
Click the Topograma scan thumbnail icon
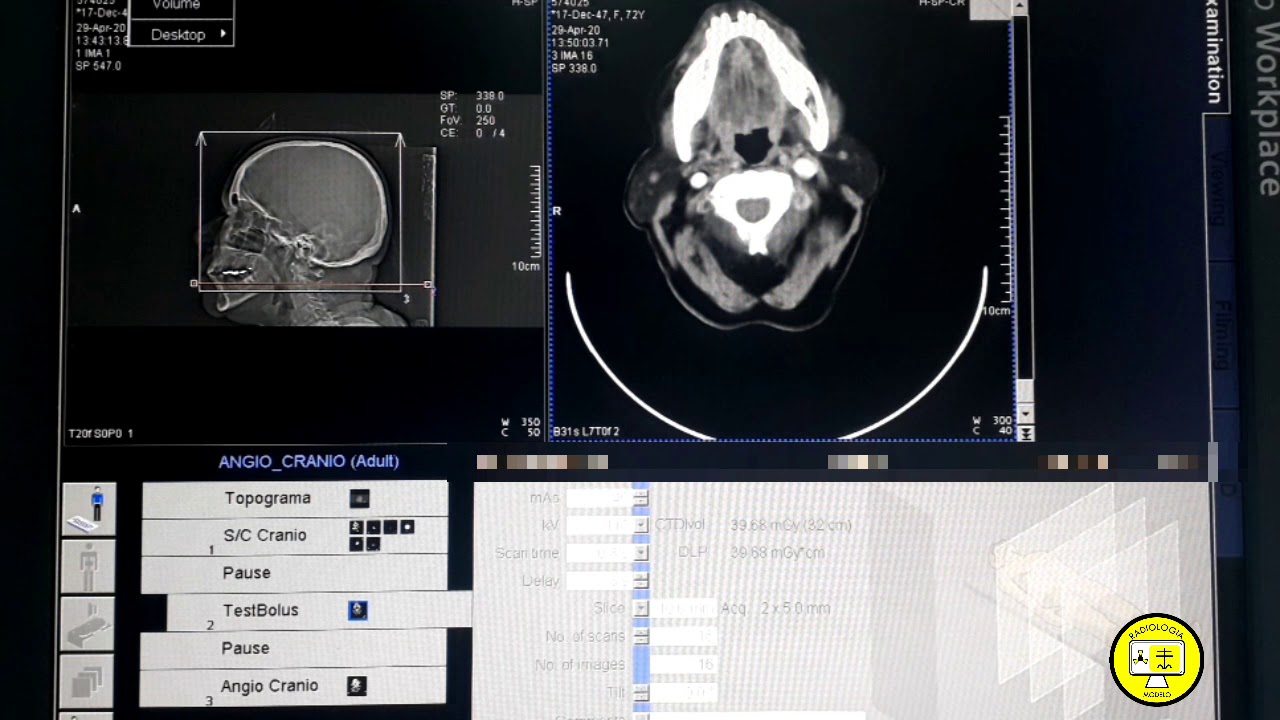pyautogui.click(x=359, y=498)
